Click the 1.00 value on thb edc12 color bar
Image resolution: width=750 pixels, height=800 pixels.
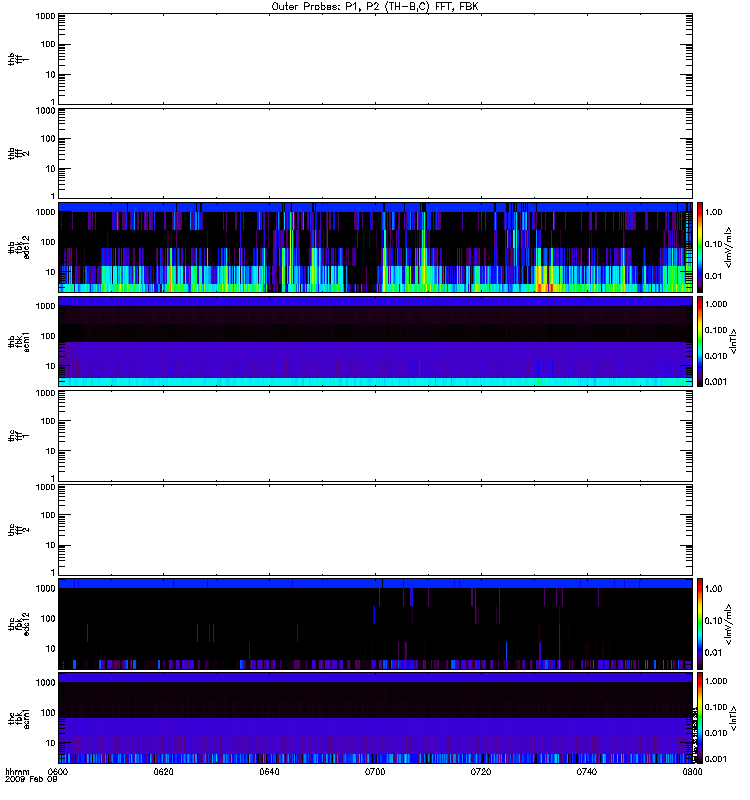tap(714, 212)
